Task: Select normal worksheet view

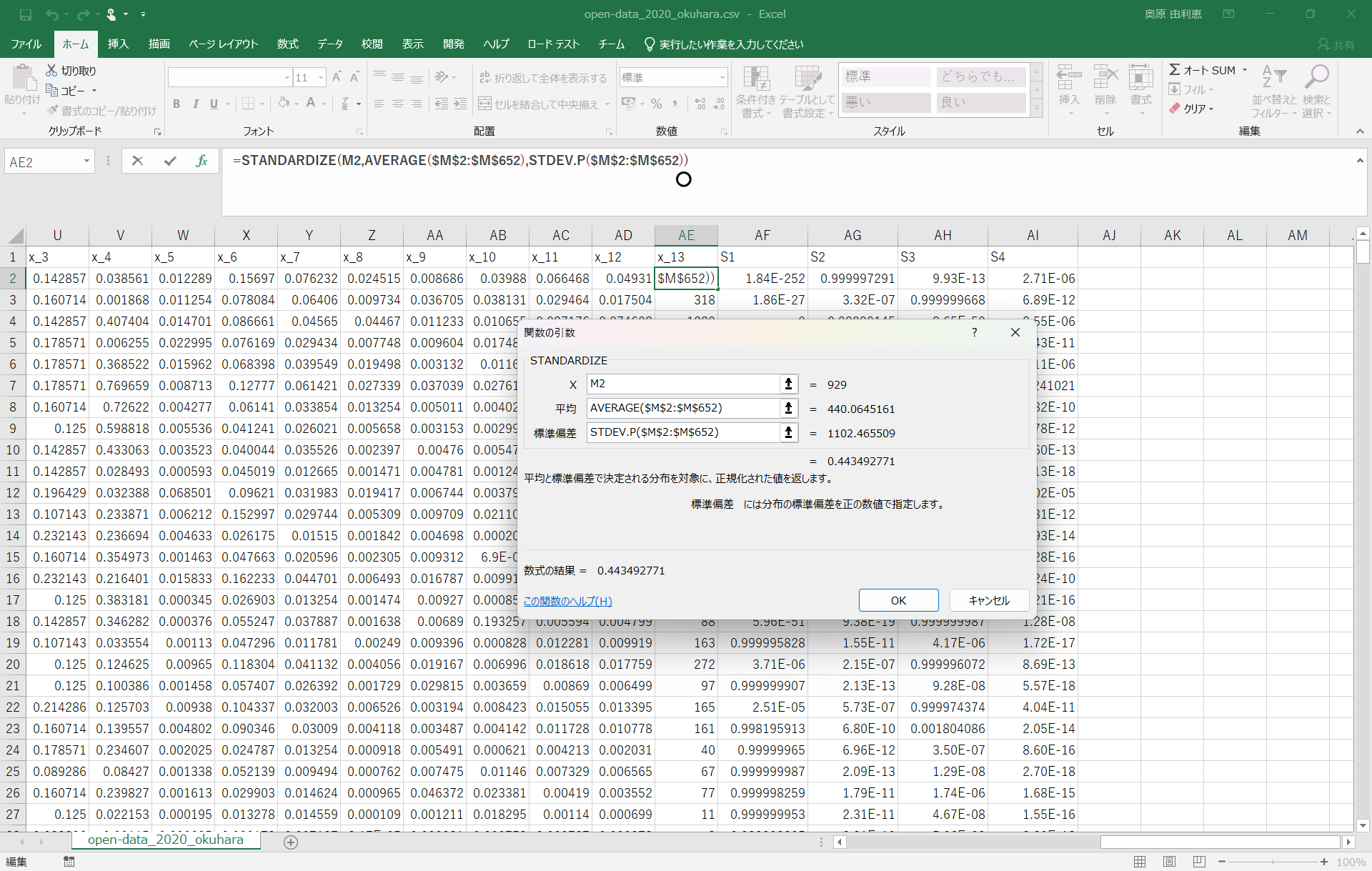Action: pyautogui.click(x=1140, y=862)
